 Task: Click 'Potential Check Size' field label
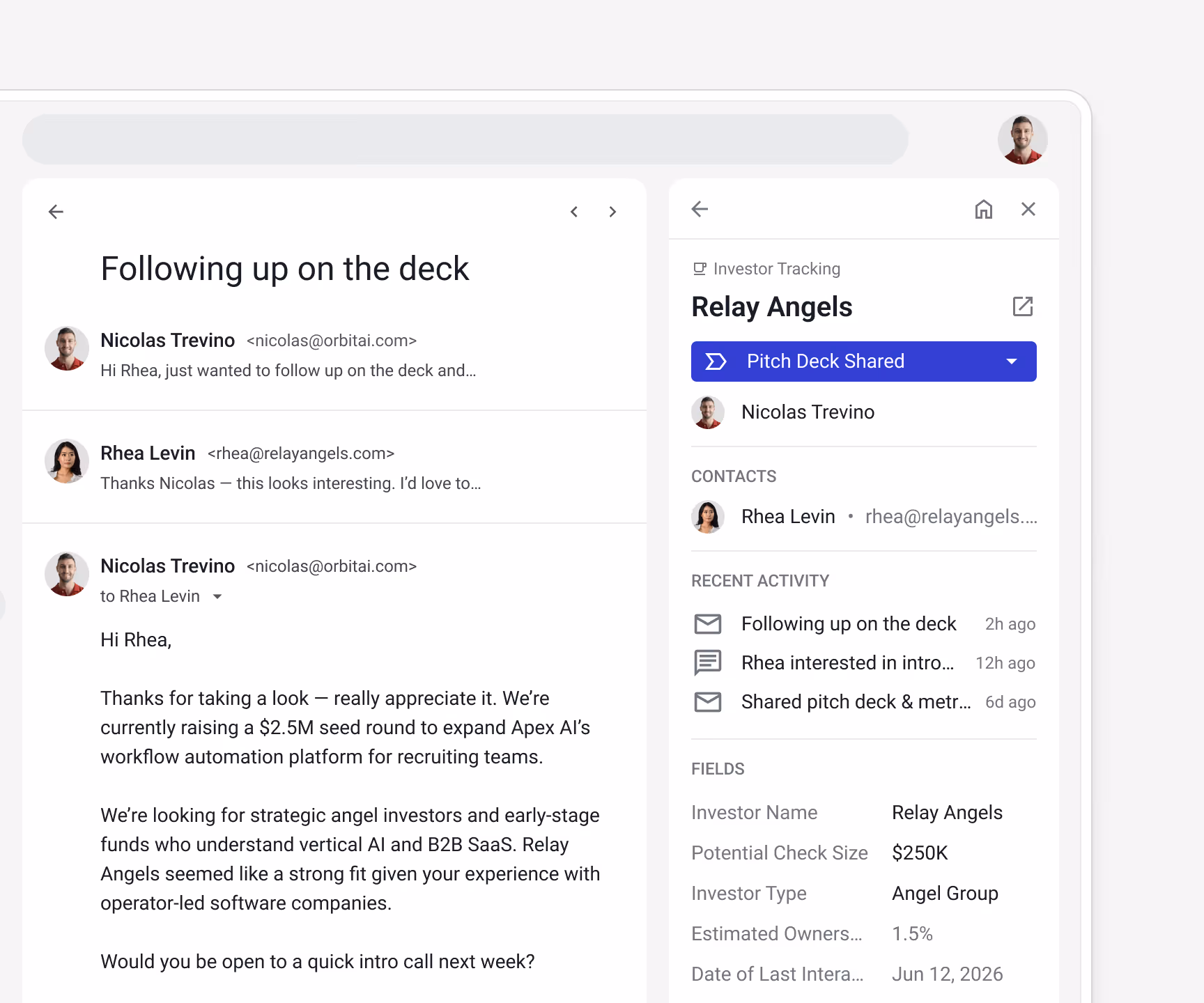click(780, 853)
